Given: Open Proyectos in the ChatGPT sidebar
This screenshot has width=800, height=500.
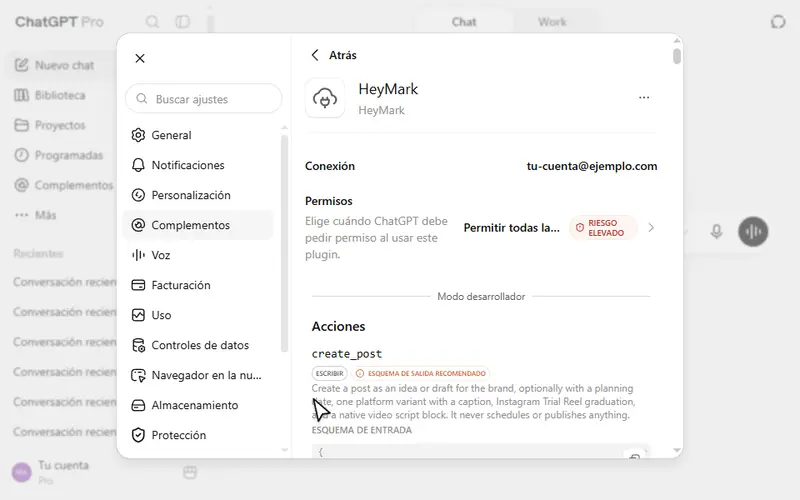Looking at the screenshot, I should (50, 125).
